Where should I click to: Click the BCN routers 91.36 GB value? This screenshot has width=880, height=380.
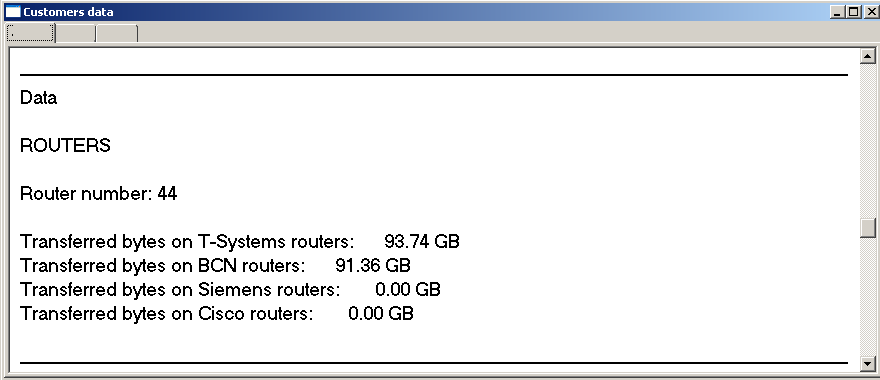[373, 265]
